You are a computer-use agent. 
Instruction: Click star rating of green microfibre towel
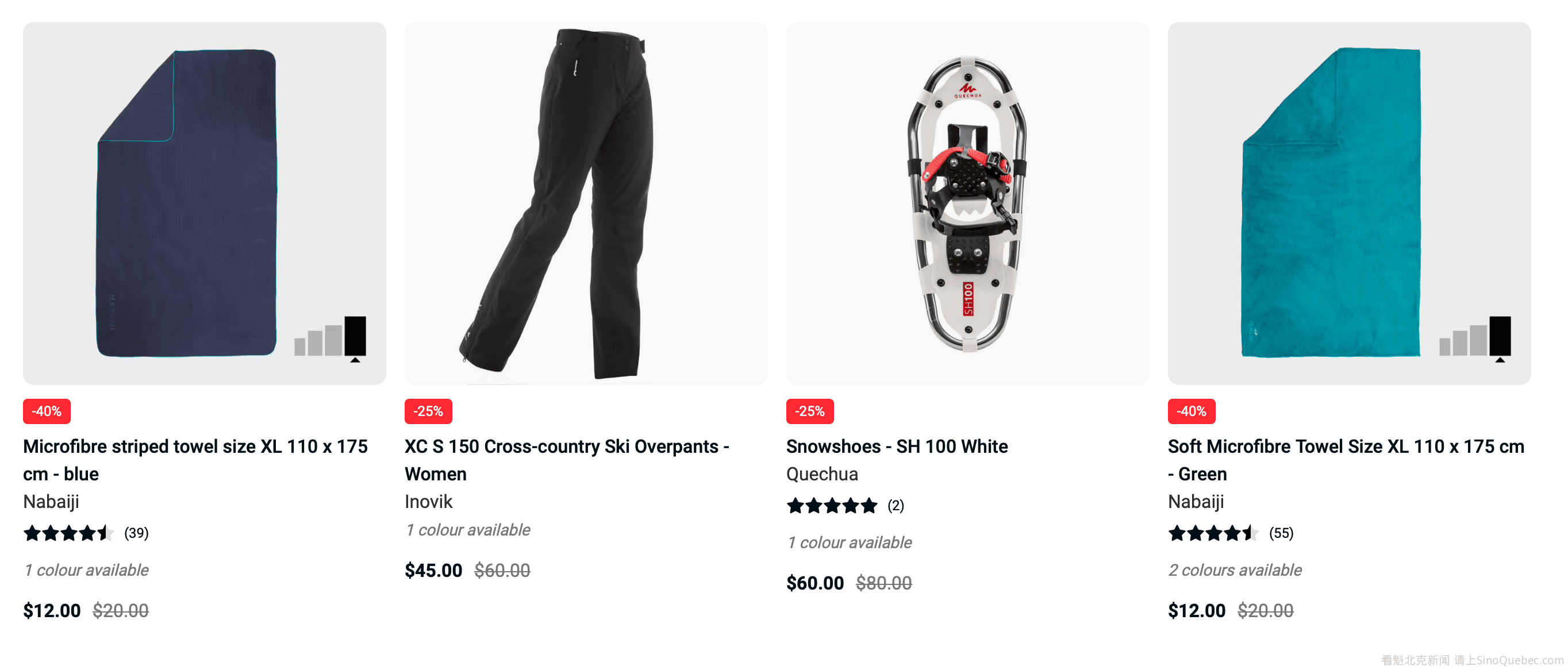coord(1213,533)
